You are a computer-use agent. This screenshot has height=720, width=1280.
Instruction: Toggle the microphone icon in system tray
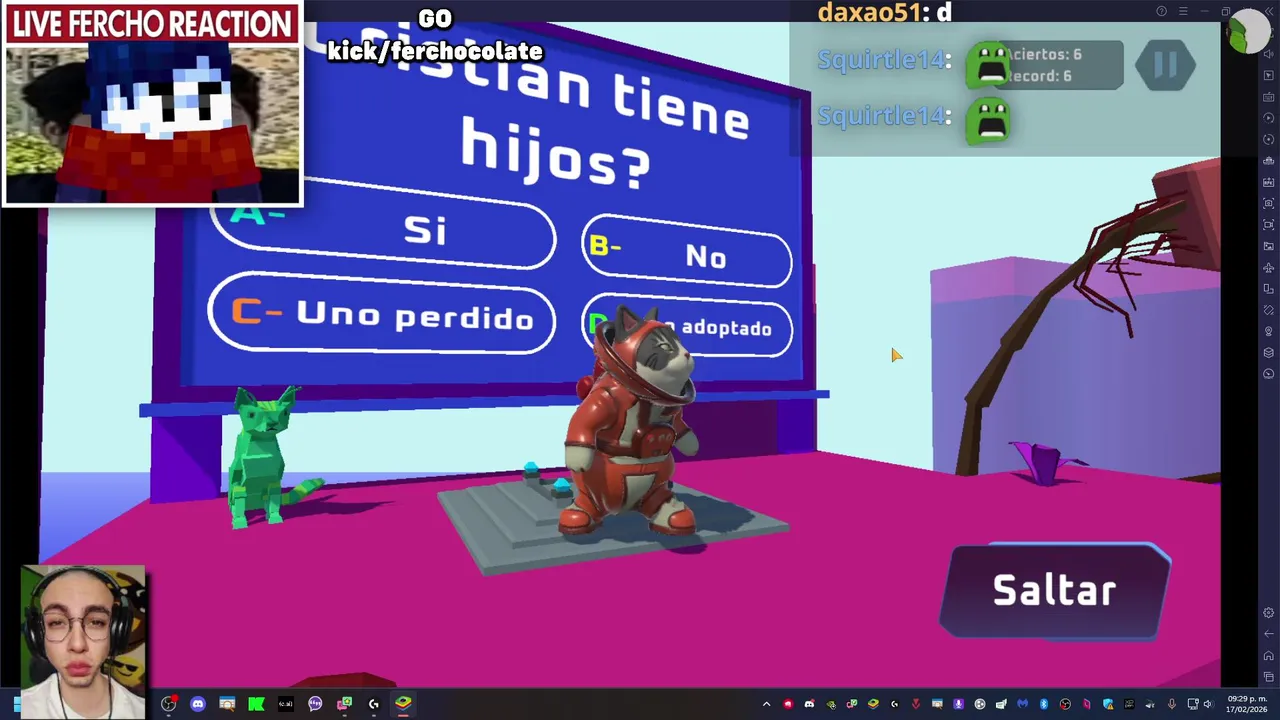click(x=1171, y=704)
